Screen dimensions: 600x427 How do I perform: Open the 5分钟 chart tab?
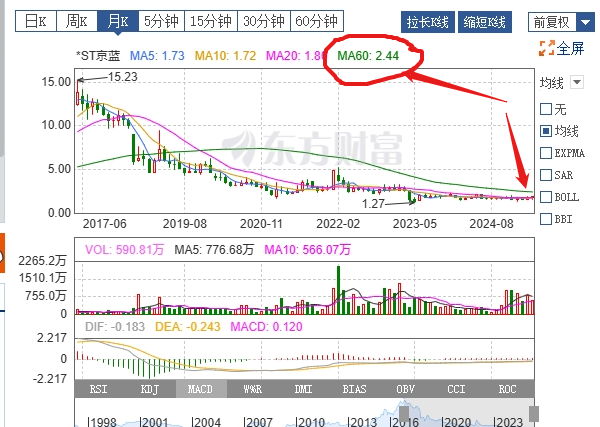click(161, 21)
